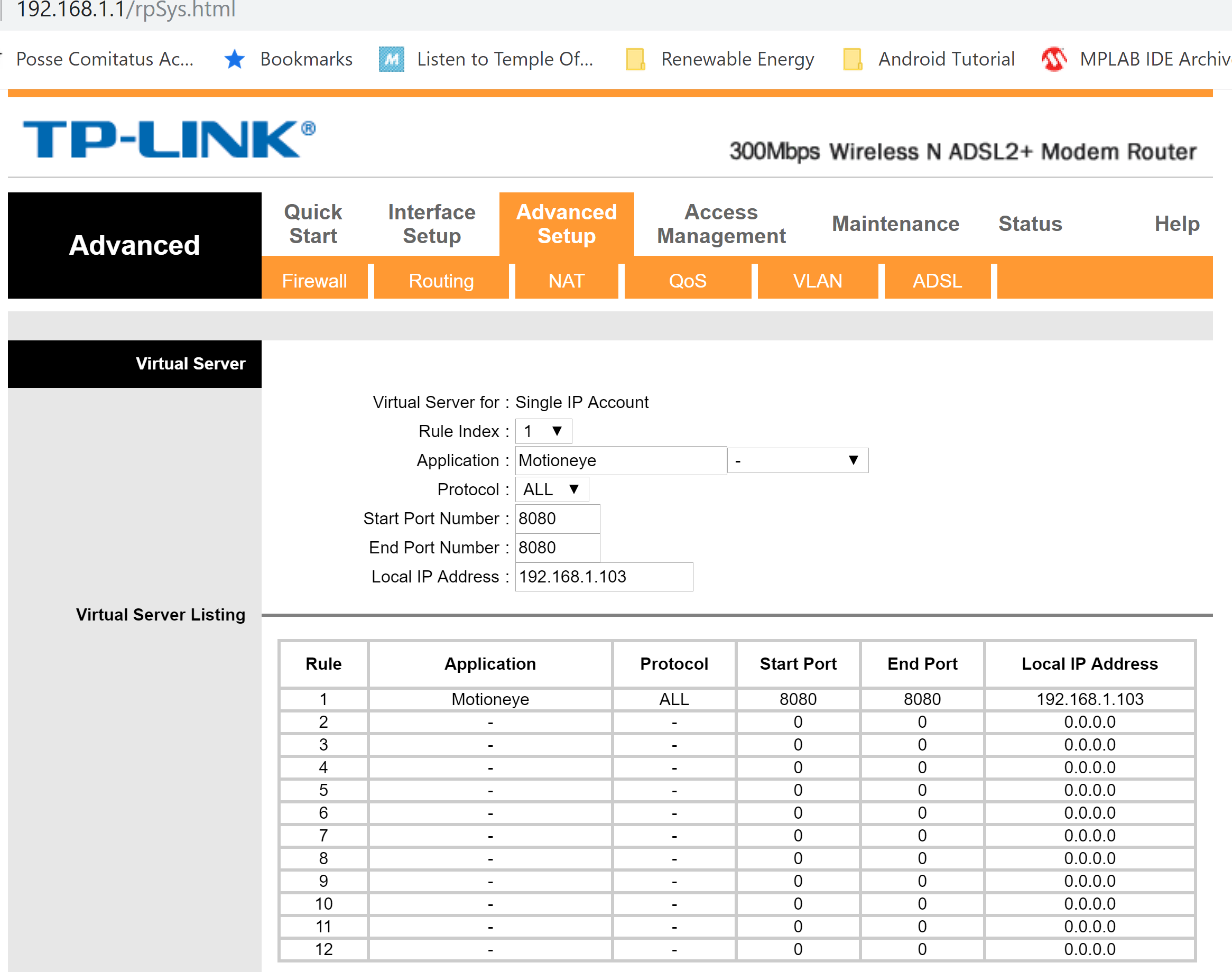Click the TP-LINK logo
Viewport: 1232px width, 972px height.
tap(169, 139)
